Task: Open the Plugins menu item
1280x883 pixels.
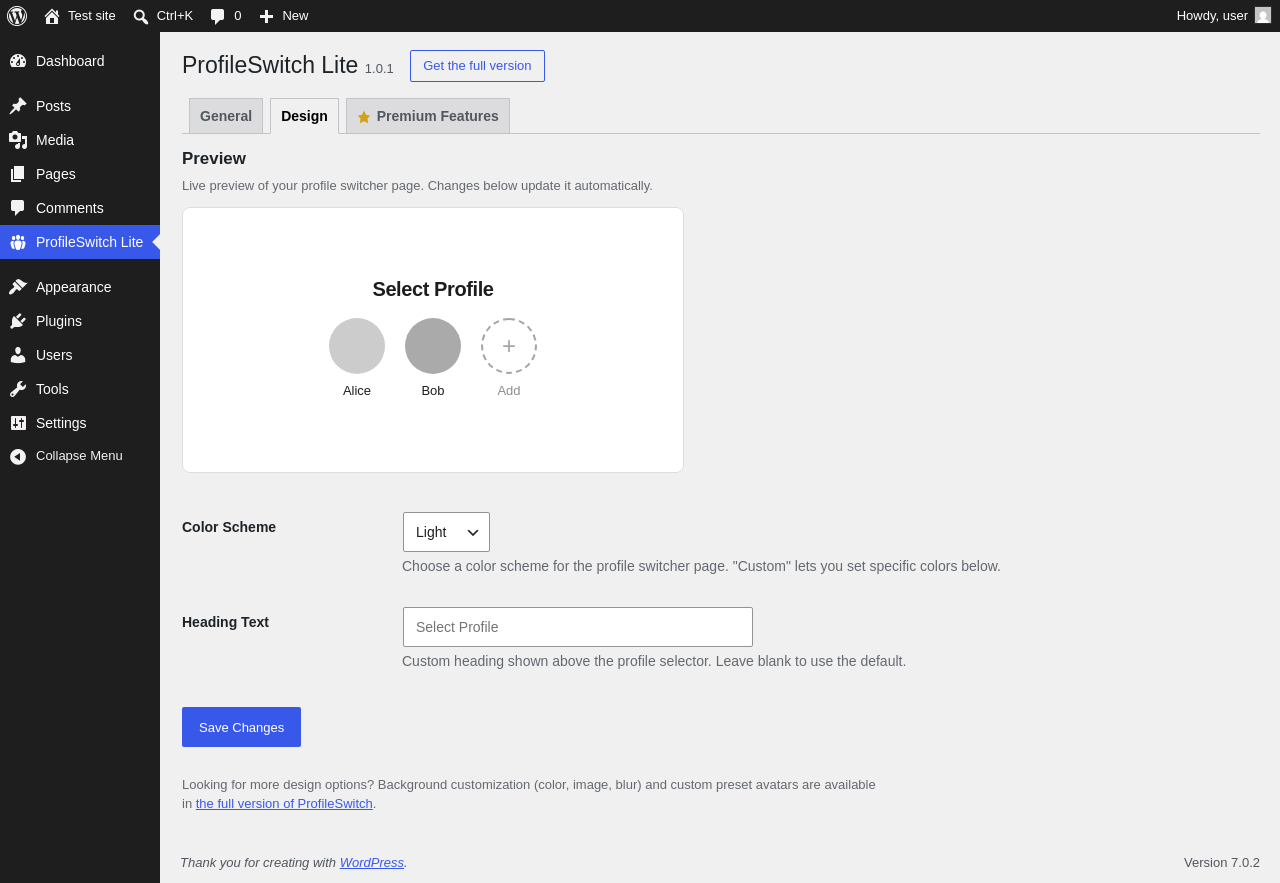Action: click(x=80, y=321)
